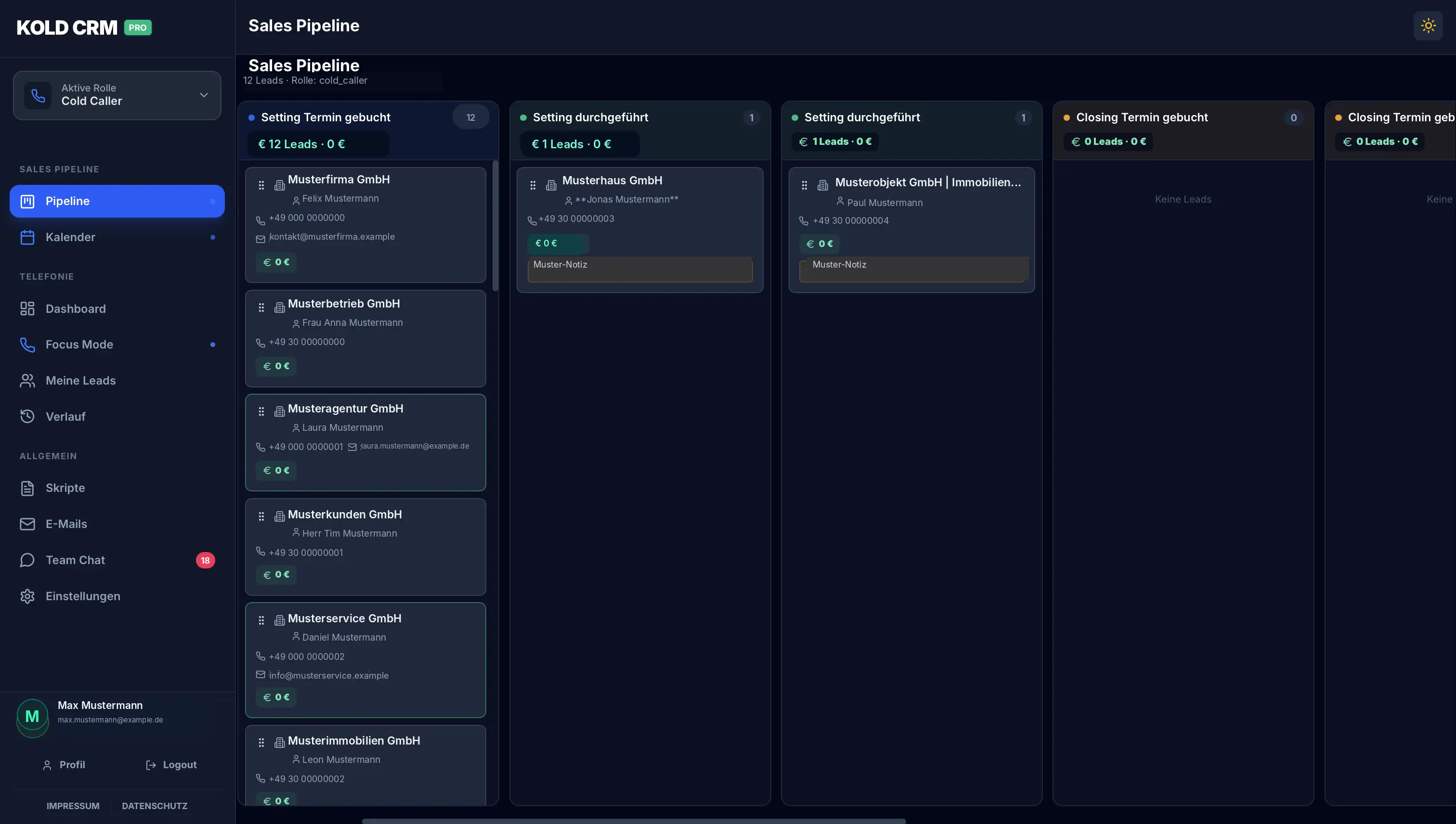Grab the drag handle on Musterobjekt GmbH card
Viewport: 1456px width, 824px height.
tap(805, 185)
